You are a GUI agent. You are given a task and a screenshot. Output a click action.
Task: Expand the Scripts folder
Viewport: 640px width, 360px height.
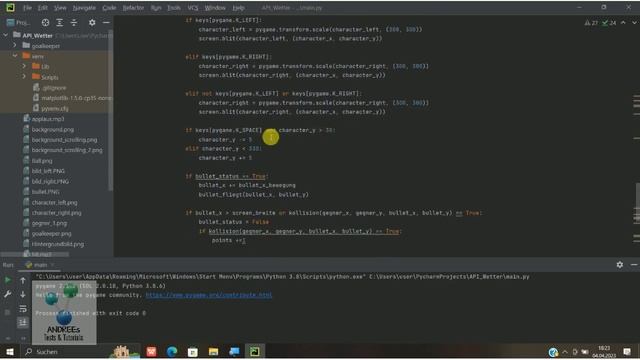pos(24,77)
